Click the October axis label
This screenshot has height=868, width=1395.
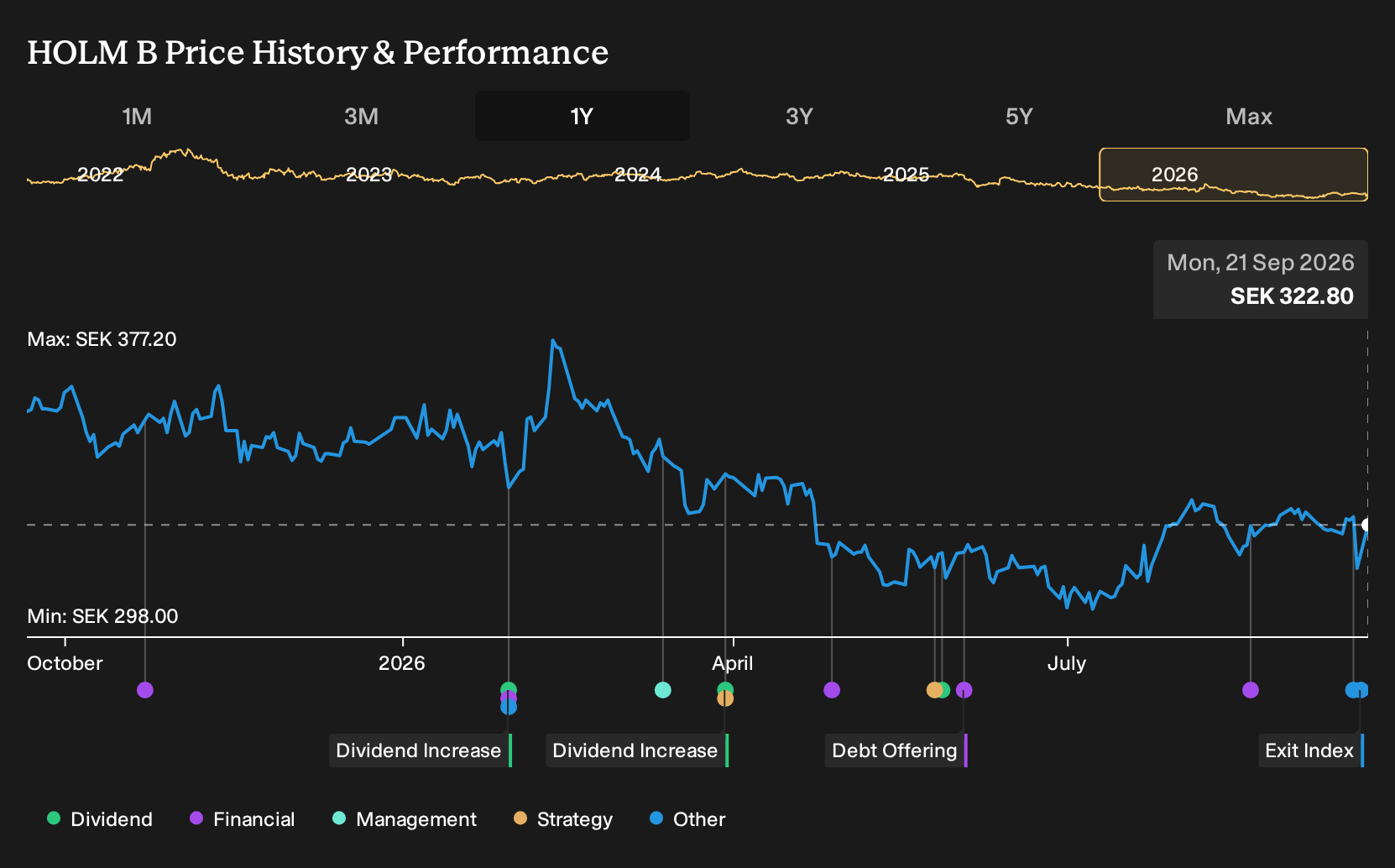tap(65, 663)
